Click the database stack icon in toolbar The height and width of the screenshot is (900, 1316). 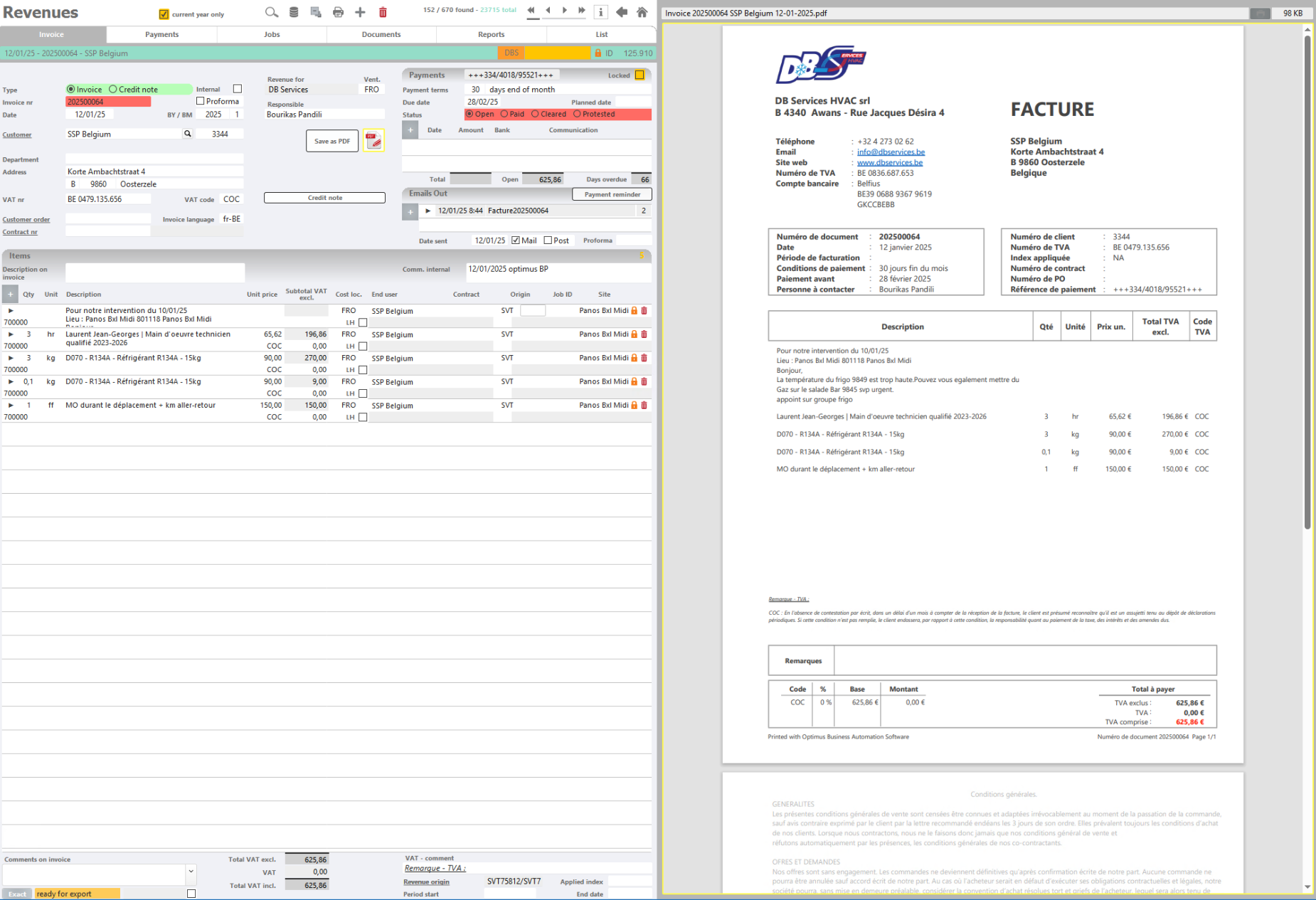pyautogui.click(x=294, y=12)
